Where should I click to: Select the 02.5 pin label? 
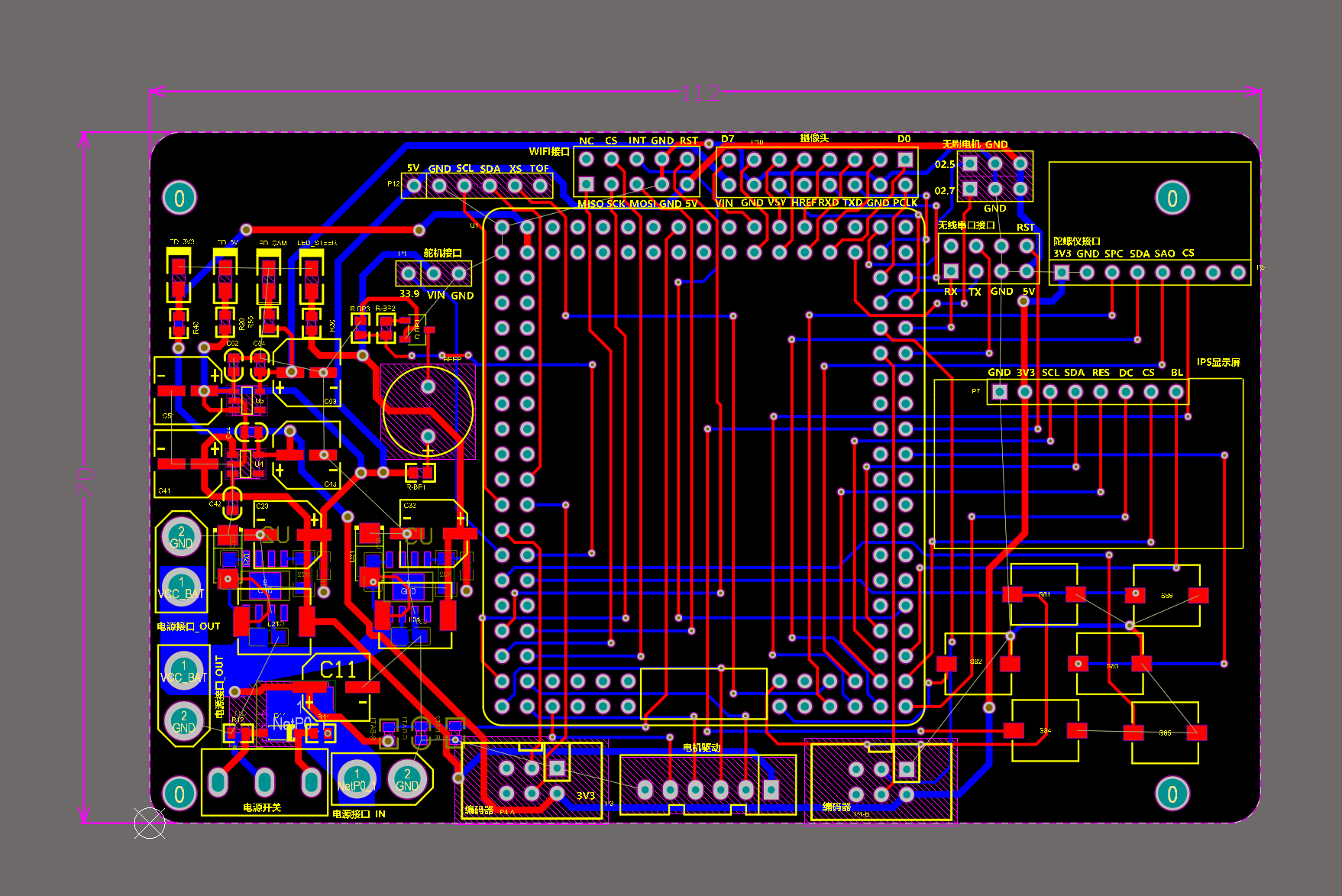(945, 164)
